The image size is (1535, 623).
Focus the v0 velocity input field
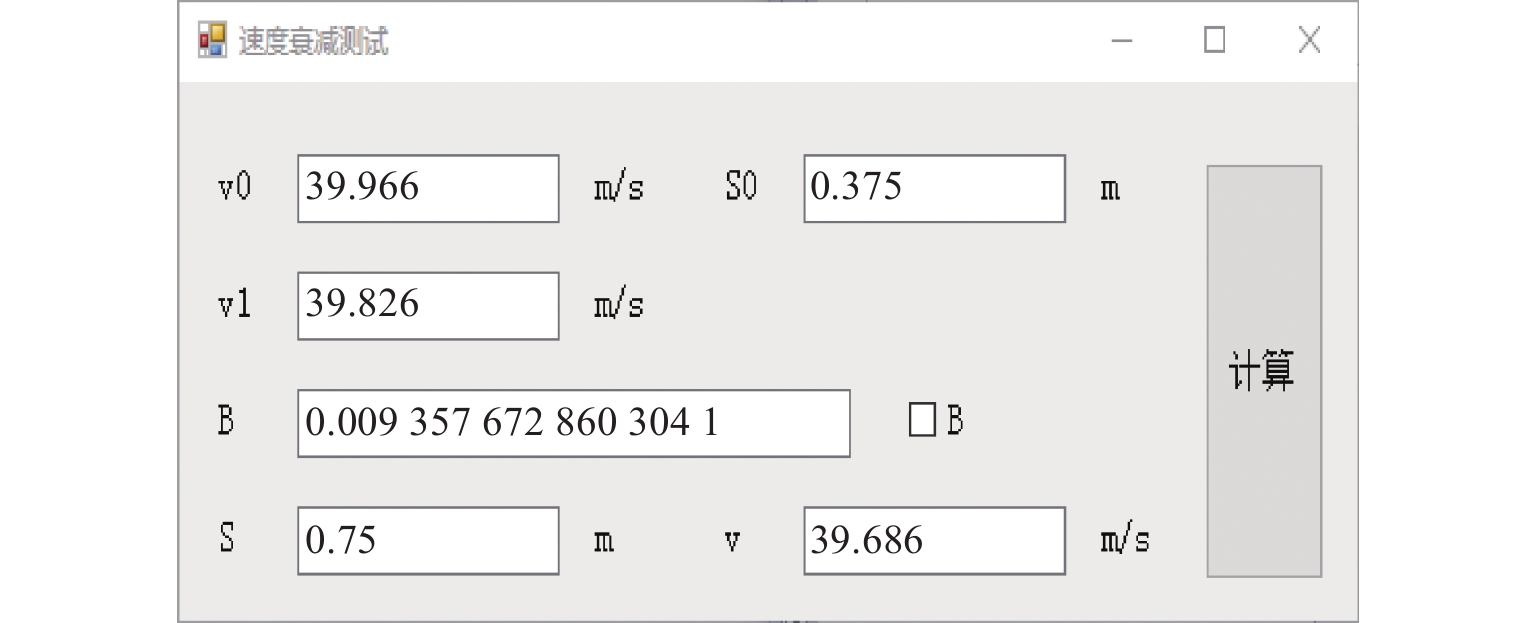pyautogui.click(x=428, y=188)
